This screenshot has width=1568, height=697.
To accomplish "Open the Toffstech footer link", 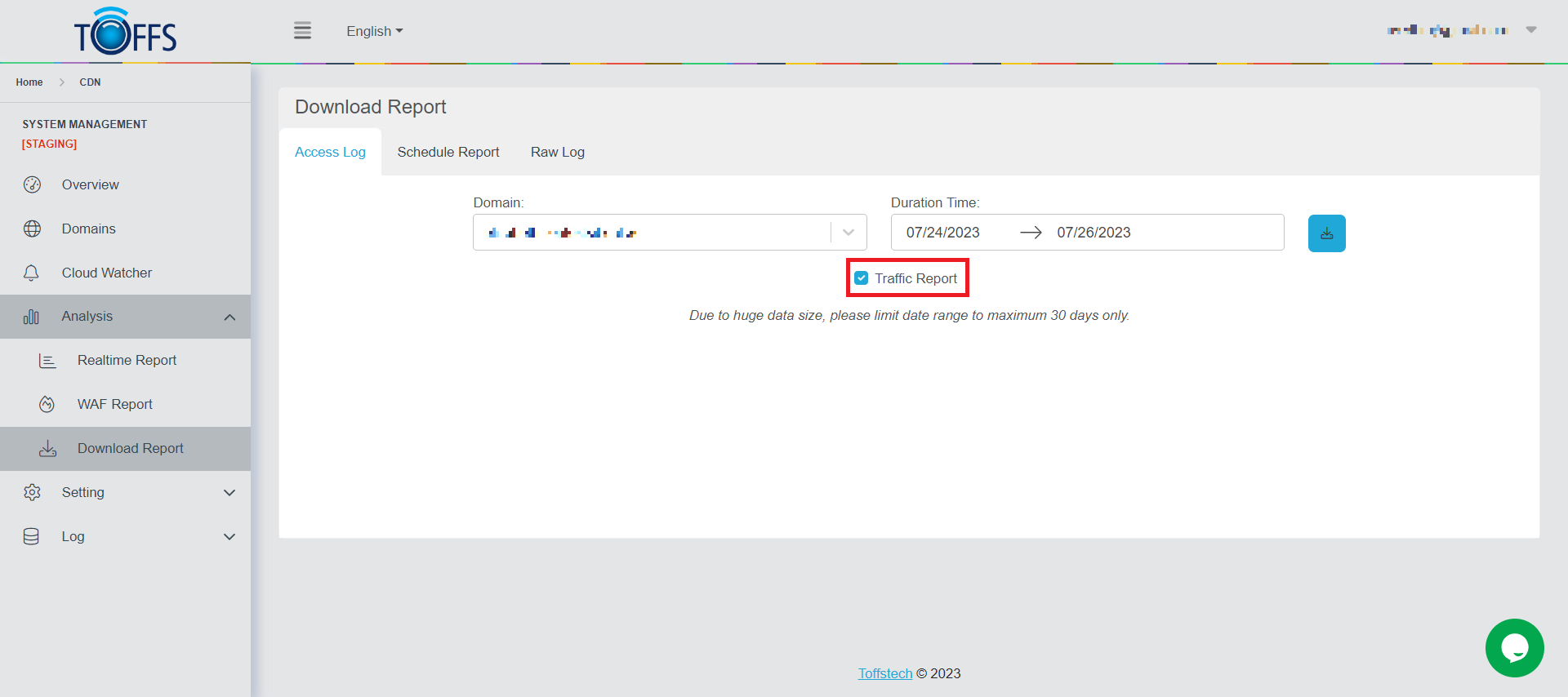I will (884, 673).
